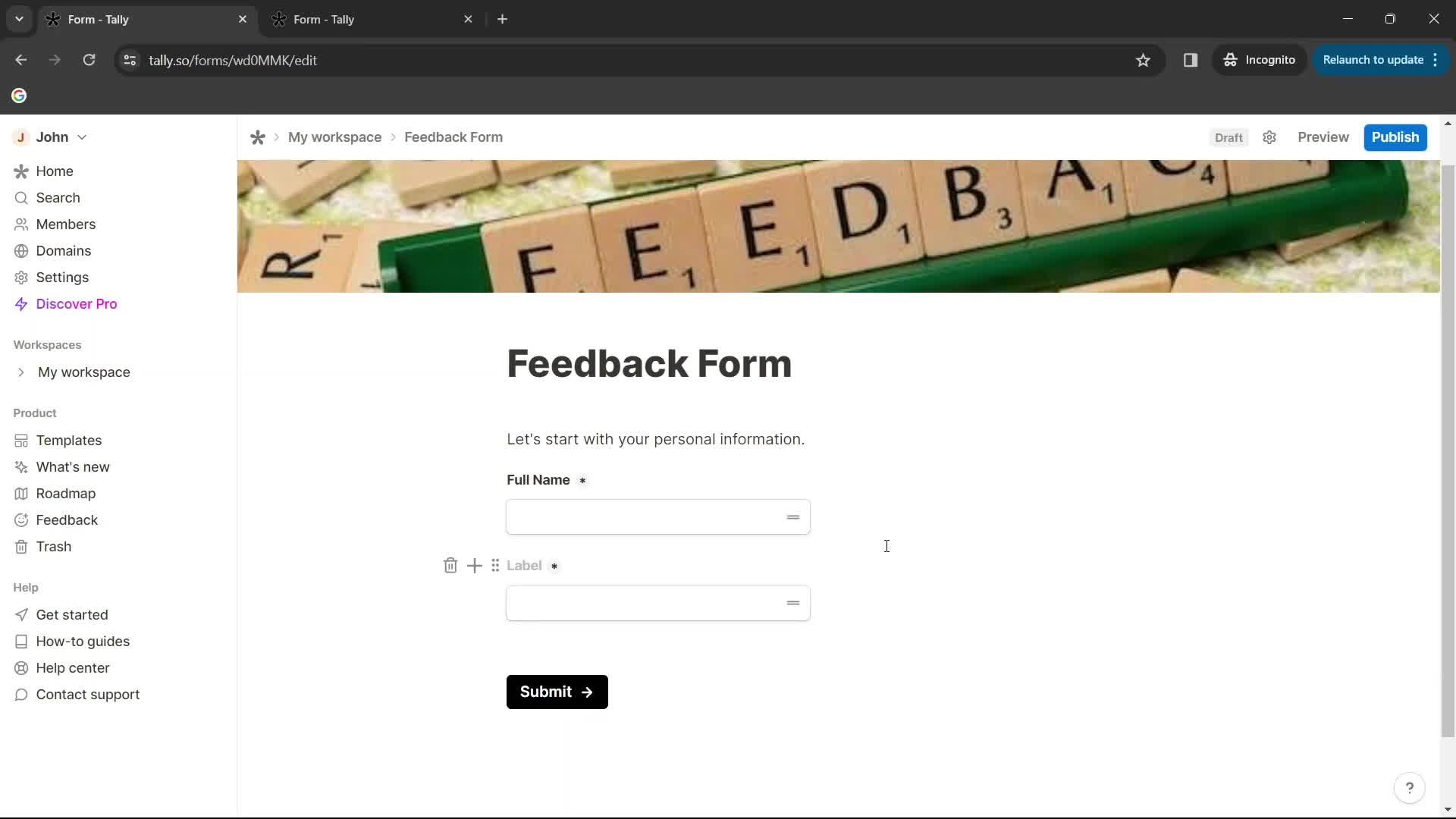Viewport: 1456px width, 819px height.
Task: Expand the workspace switcher dropdown
Action: point(82,137)
